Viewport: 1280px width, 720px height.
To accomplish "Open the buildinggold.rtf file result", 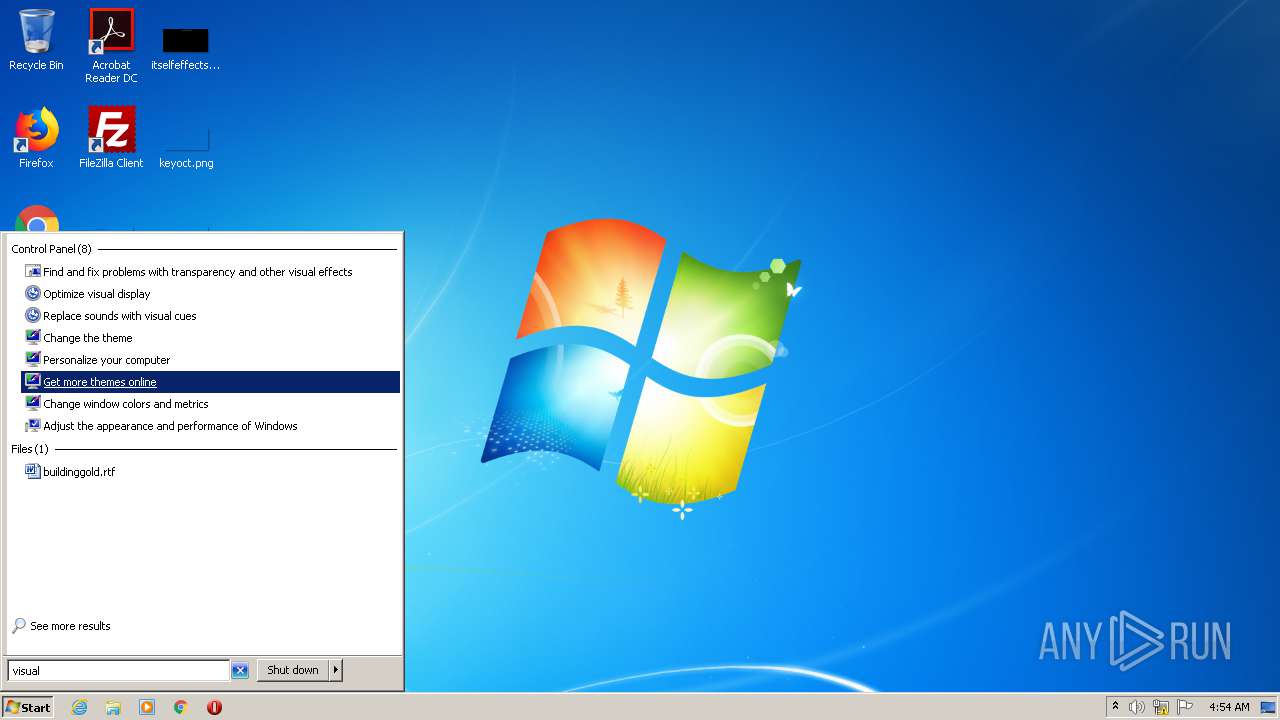I will coord(211,472).
